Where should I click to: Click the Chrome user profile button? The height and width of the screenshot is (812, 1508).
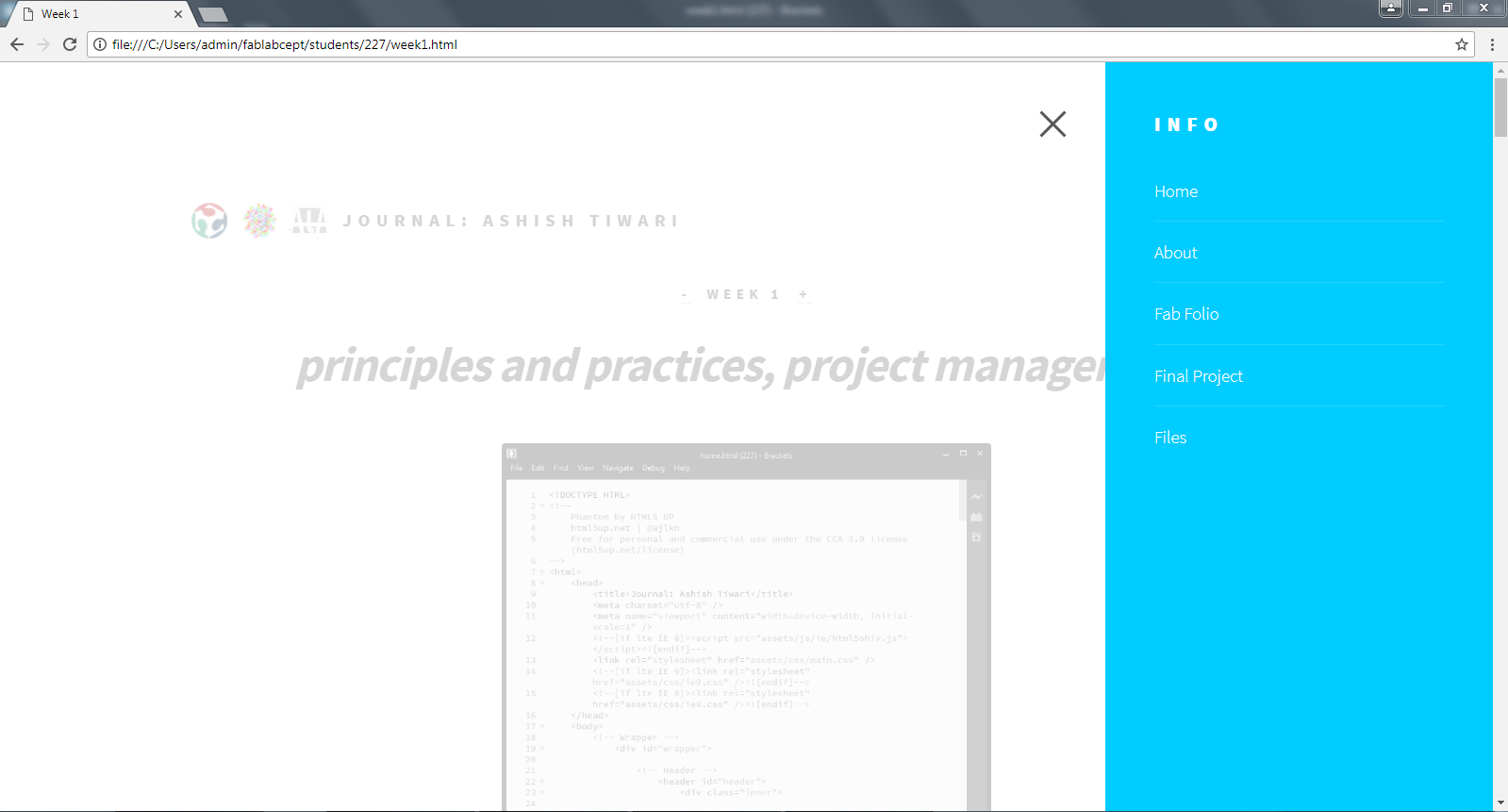point(1391,8)
